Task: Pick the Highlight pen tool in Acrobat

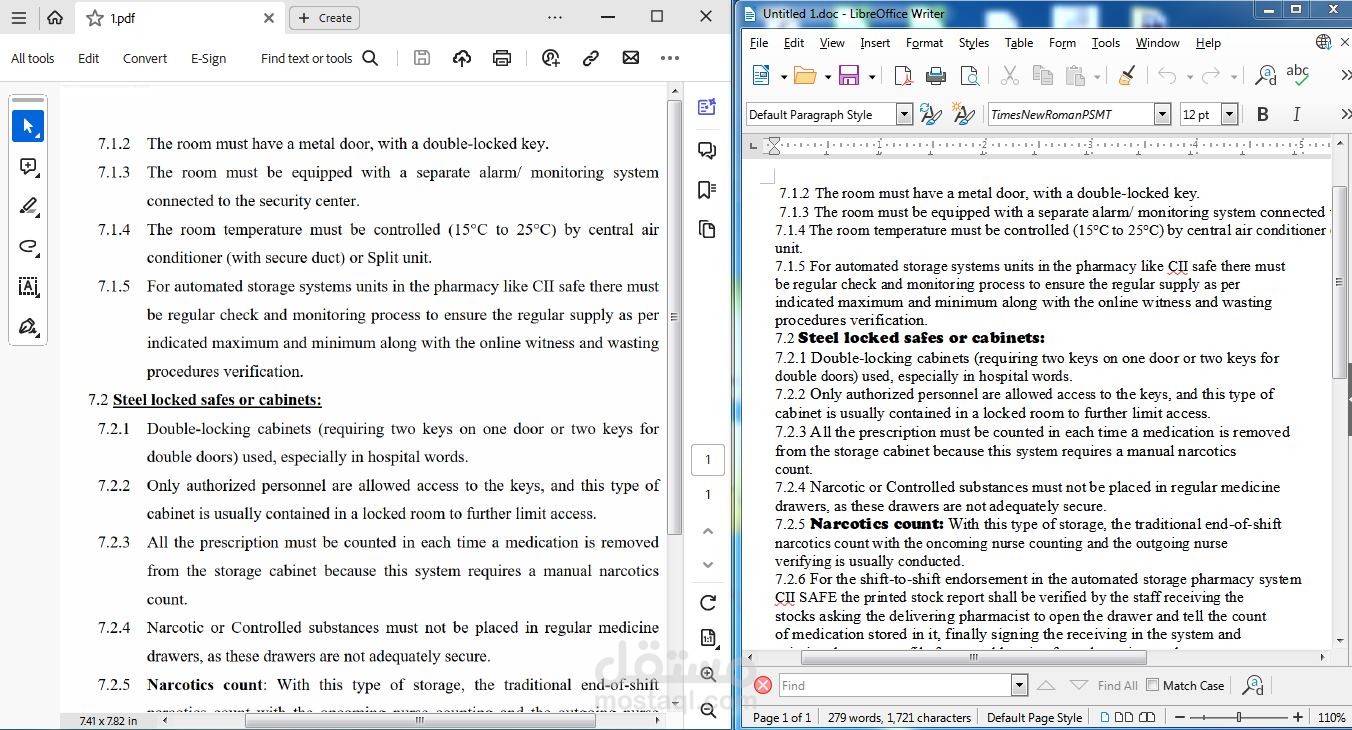Action: 28,207
